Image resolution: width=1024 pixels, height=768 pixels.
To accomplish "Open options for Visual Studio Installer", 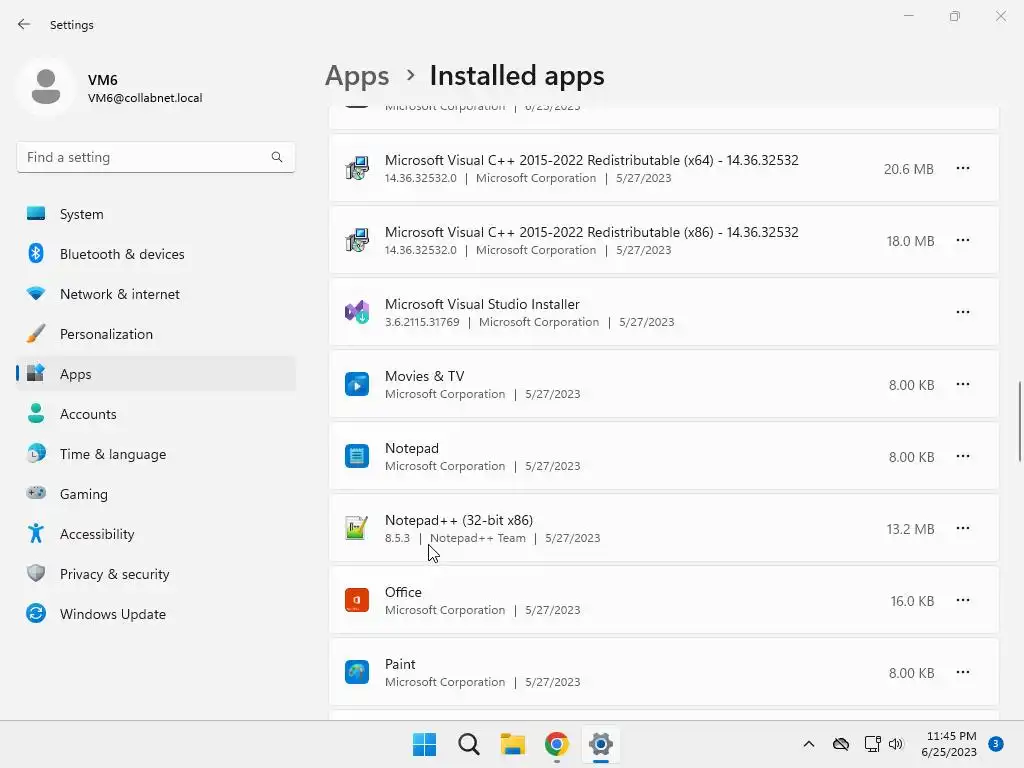I will [963, 312].
